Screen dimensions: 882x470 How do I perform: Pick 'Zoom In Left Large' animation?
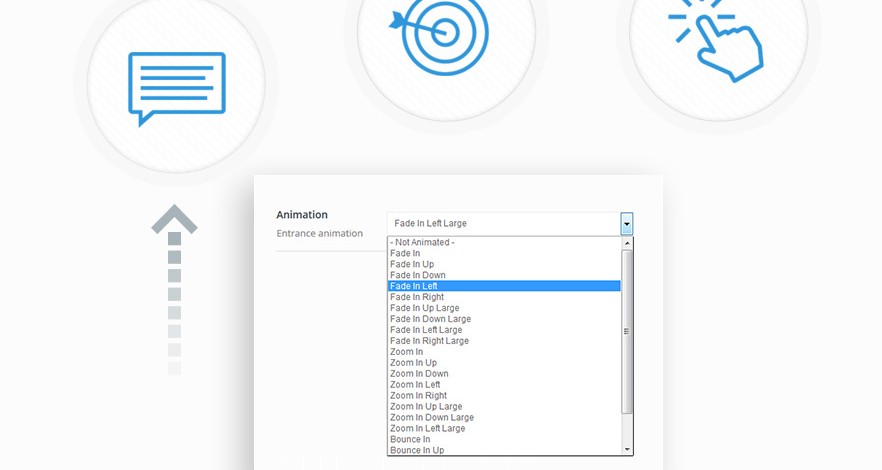click(x=504, y=428)
